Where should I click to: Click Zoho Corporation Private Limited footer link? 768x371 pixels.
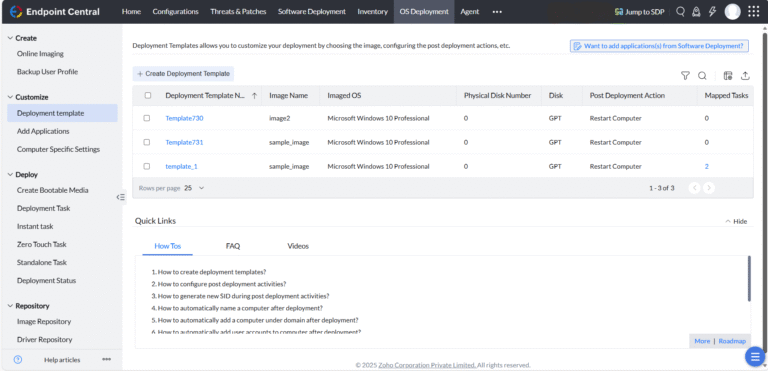pyautogui.click(x=426, y=365)
